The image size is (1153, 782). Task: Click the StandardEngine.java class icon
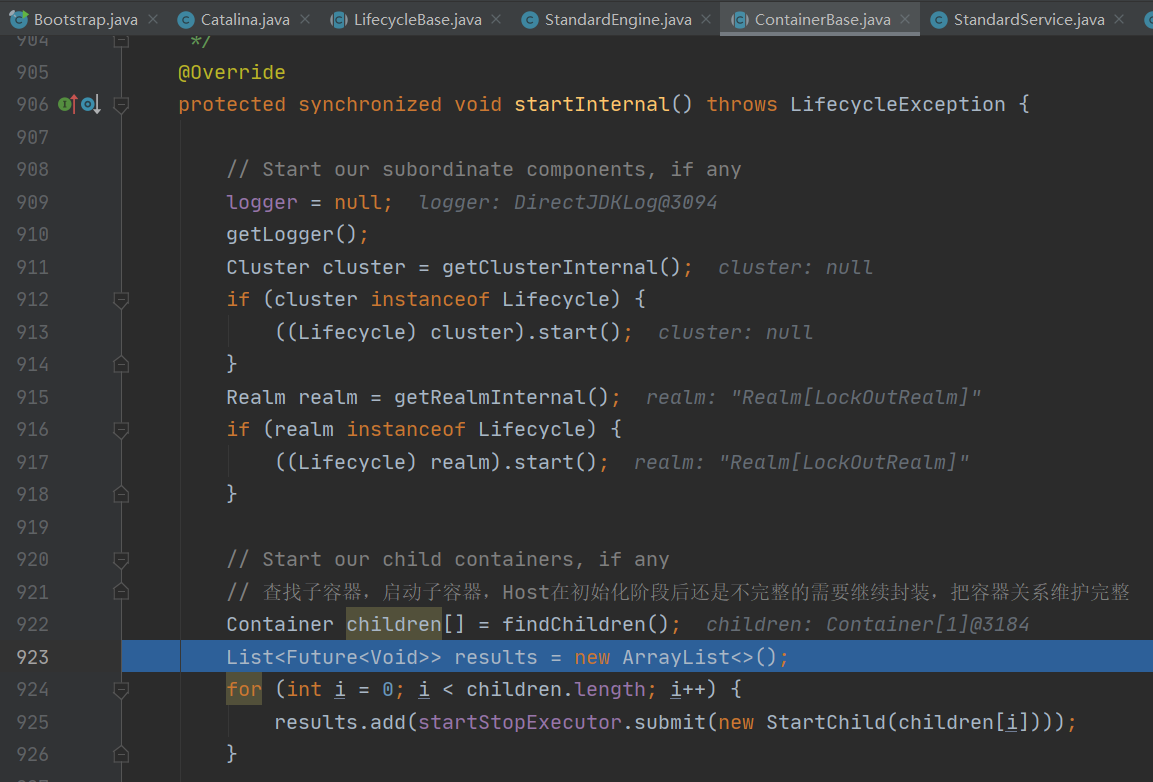click(x=529, y=20)
